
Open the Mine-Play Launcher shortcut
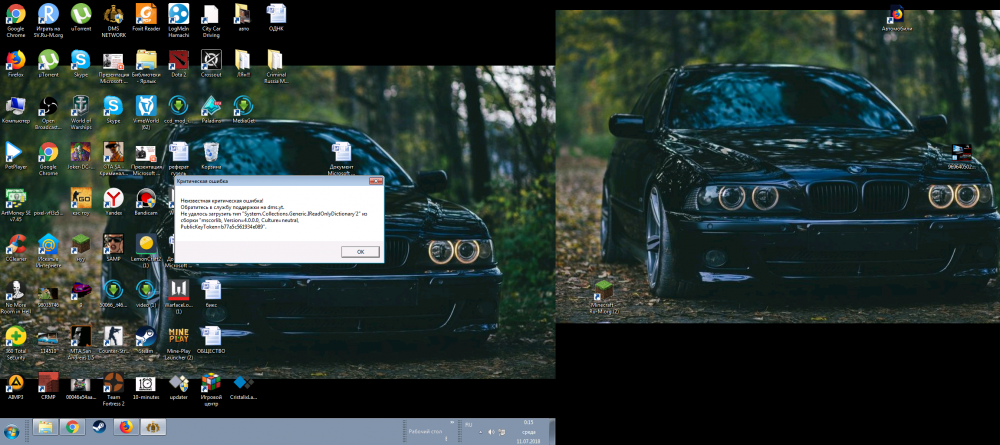(179, 336)
